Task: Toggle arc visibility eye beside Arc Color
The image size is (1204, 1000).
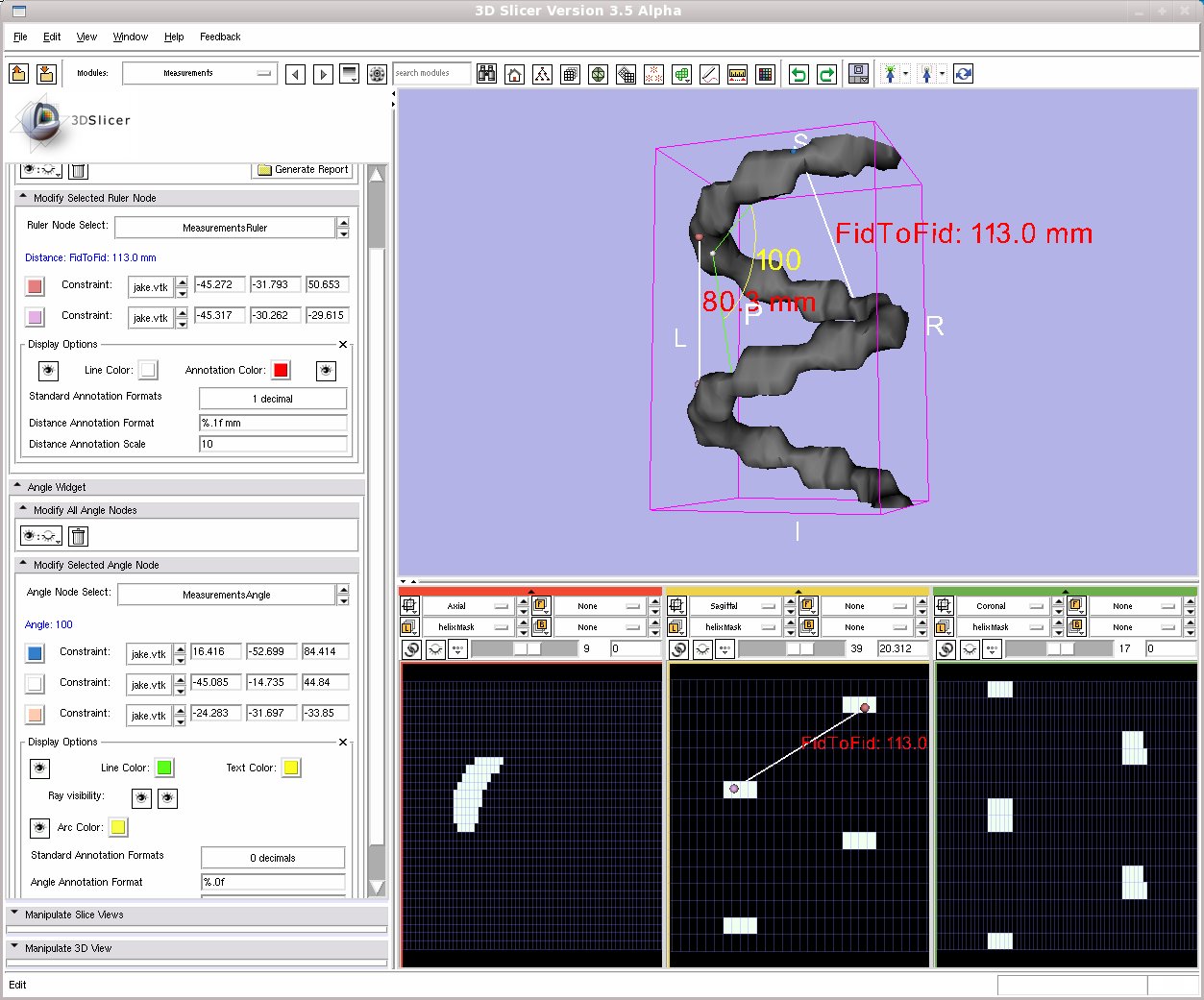Action: tap(39, 828)
